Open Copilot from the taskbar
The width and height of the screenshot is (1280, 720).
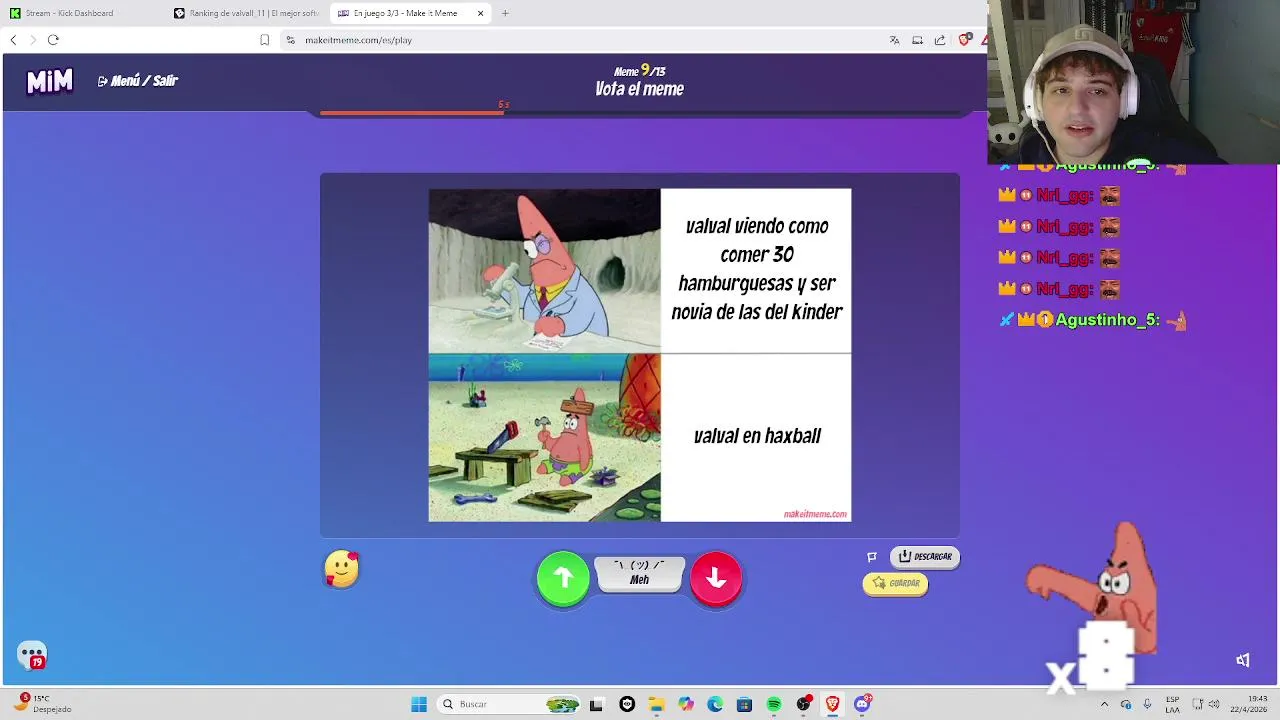pyautogui.click(x=686, y=704)
